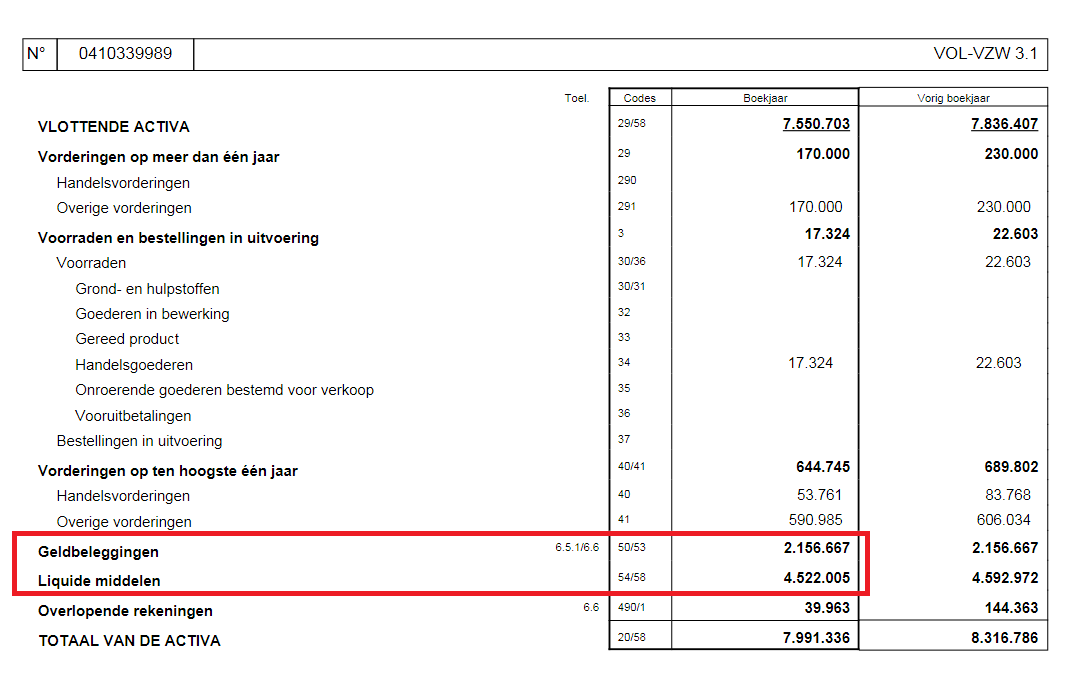
Task: Click the 'Gereed product' row label
Action: (127, 339)
